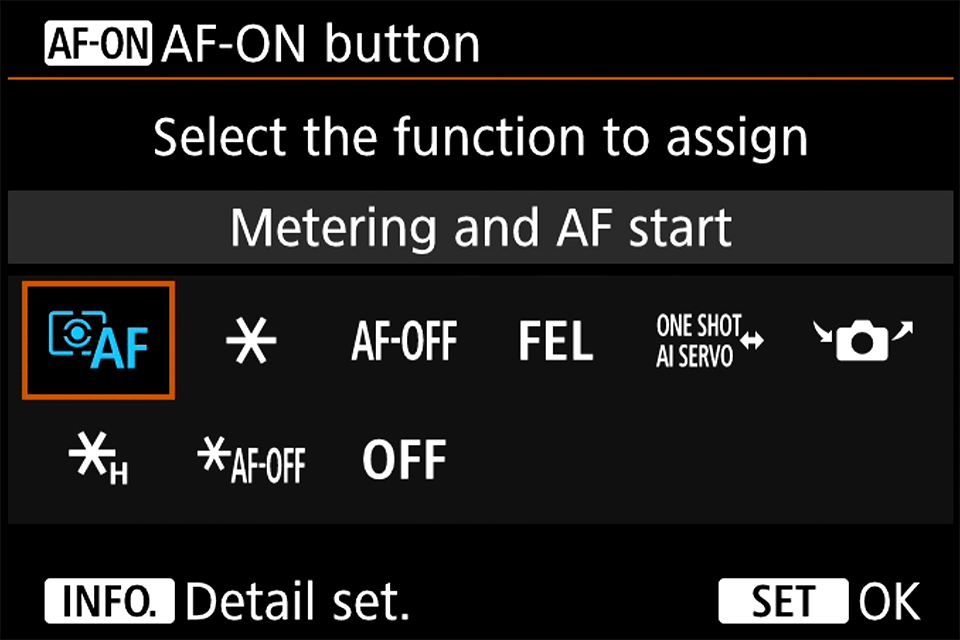Click the orange divider line under the header

point(480,79)
